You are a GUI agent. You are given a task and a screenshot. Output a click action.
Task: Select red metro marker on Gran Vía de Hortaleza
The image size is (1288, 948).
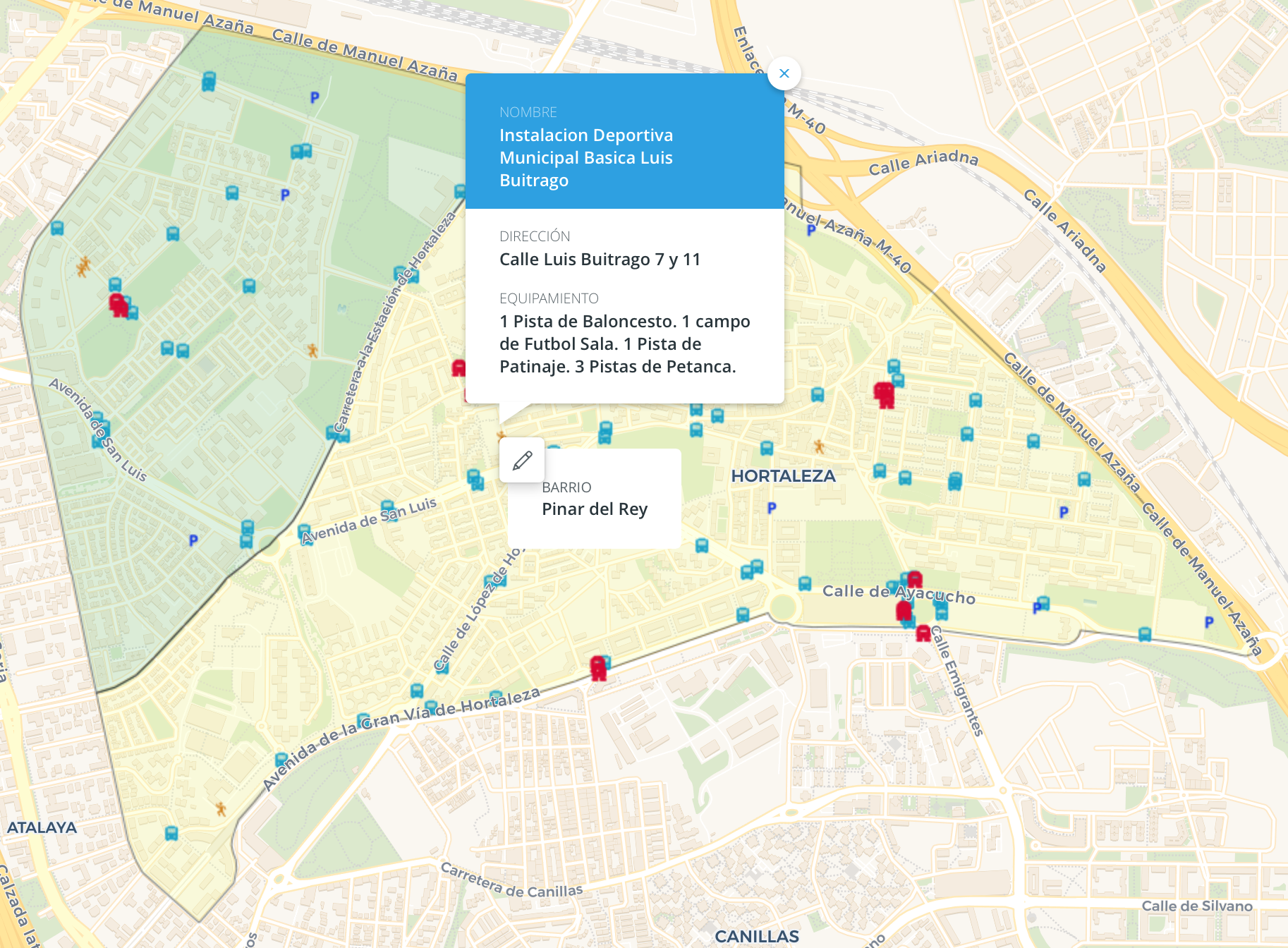click(598, 667)
